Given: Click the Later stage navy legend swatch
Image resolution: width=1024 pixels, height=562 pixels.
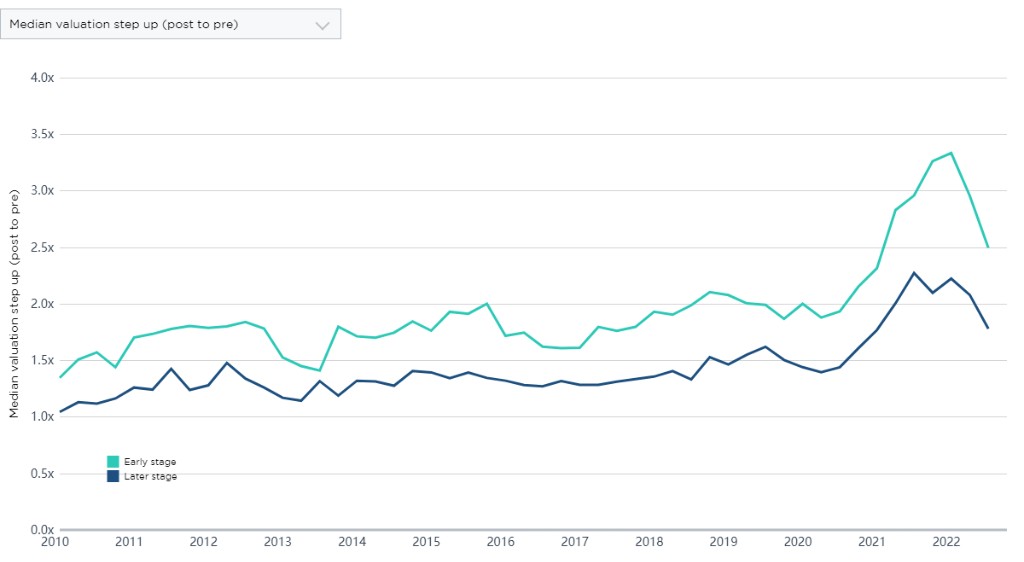Looking at the screenshot, I should (x=113, y=476).
